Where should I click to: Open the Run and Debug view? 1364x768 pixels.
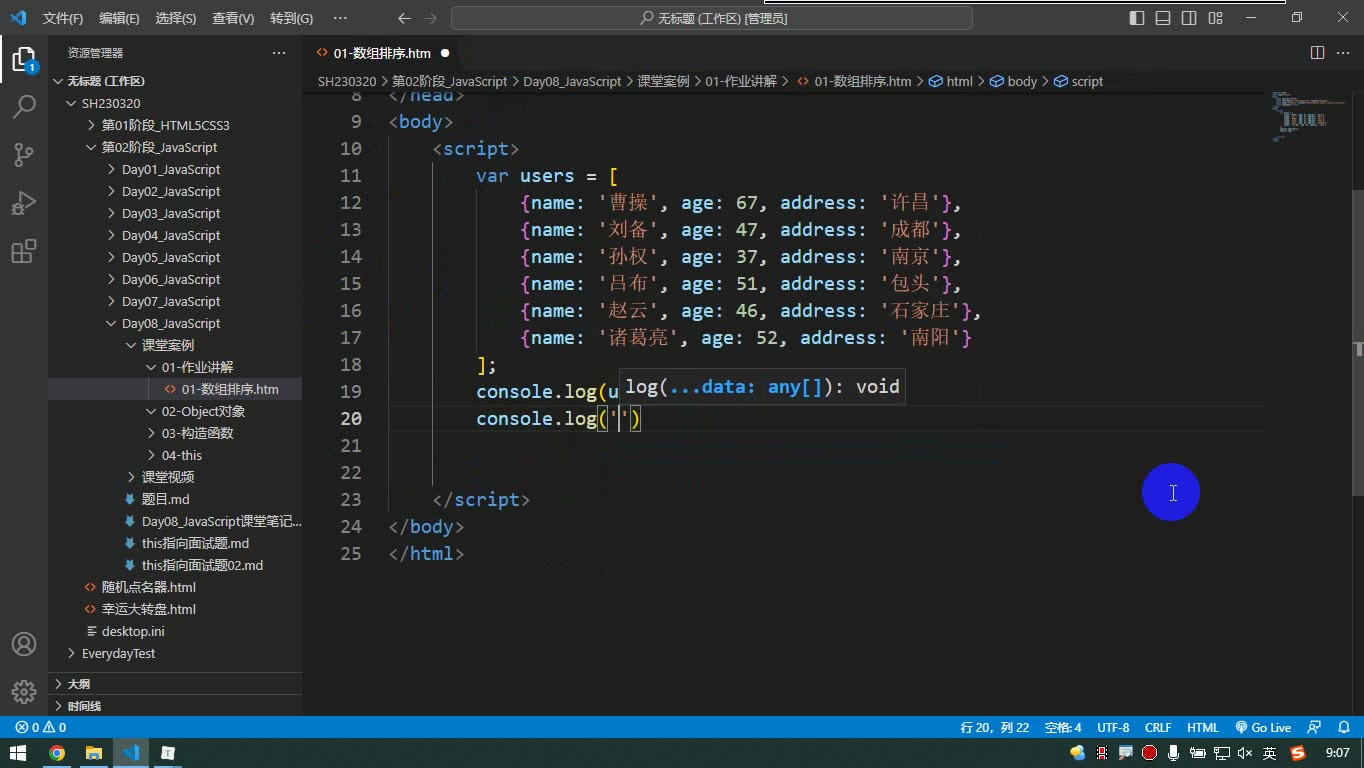pos(24,202)
